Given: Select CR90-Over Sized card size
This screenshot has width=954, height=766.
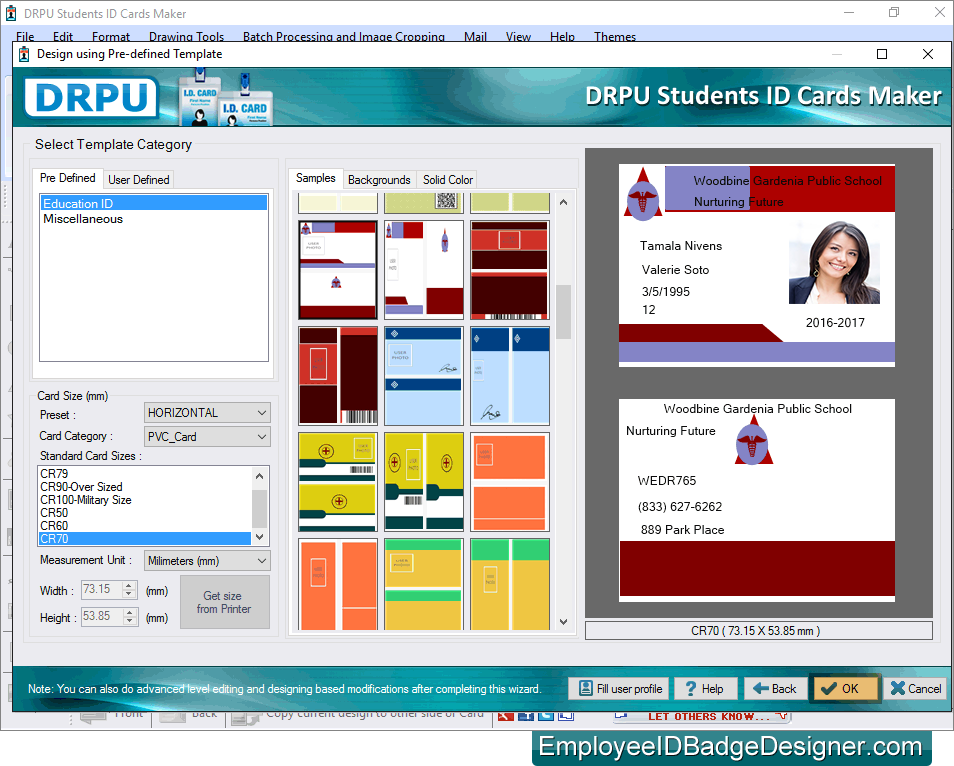Looking at the screenshot, I should click(x=145, y=487).
